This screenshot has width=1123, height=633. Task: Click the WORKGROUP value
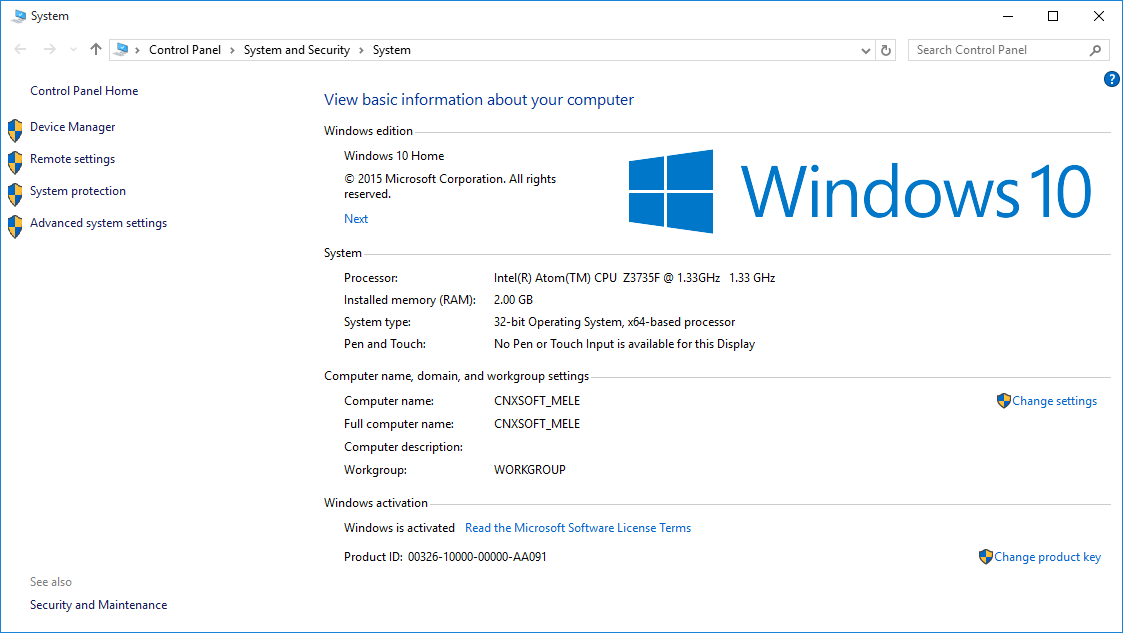click(x=529, y=470)
